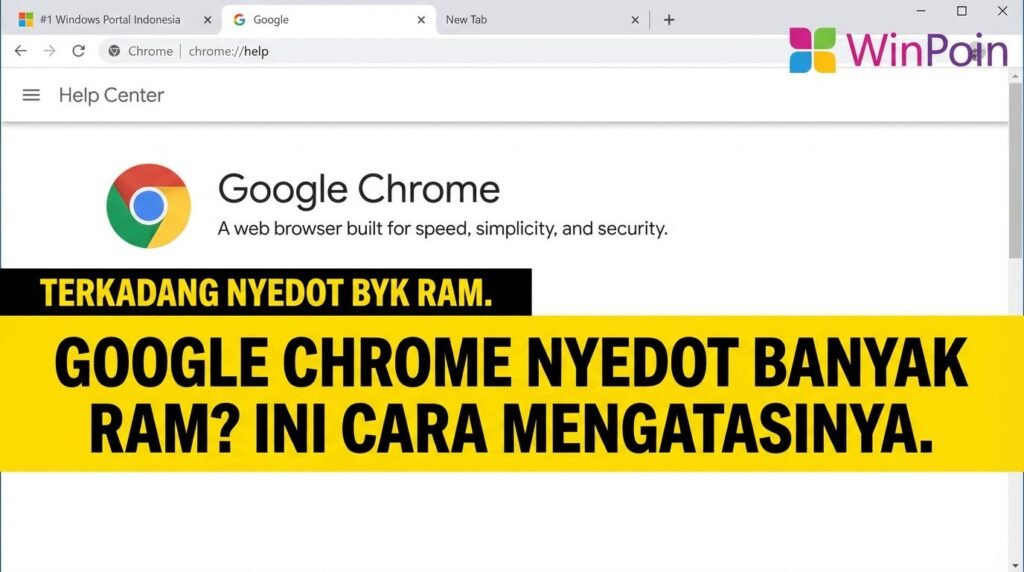Close the Google tab
This screenshot has height=572, width=1024.
coord(421,20)
